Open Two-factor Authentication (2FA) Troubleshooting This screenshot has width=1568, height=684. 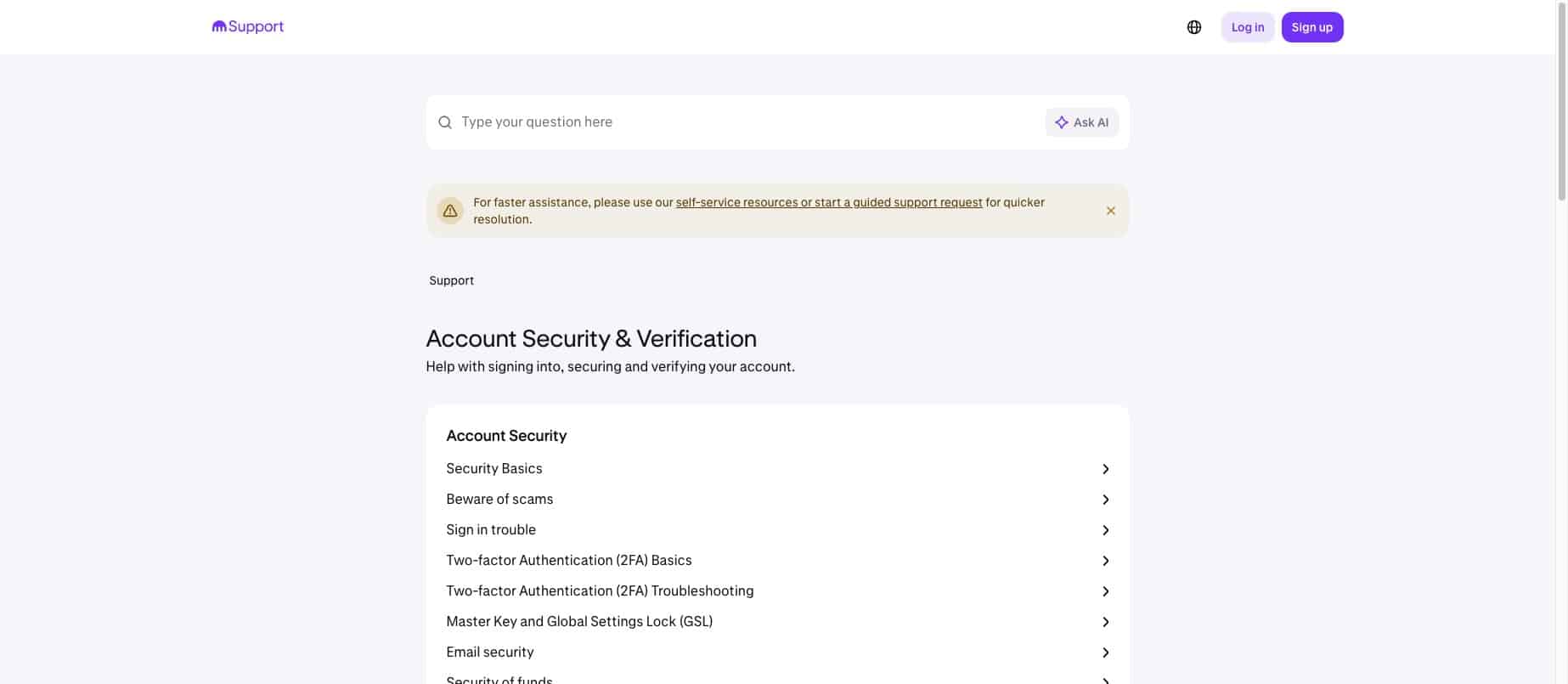pyautogui.click(x=777, y=591)
